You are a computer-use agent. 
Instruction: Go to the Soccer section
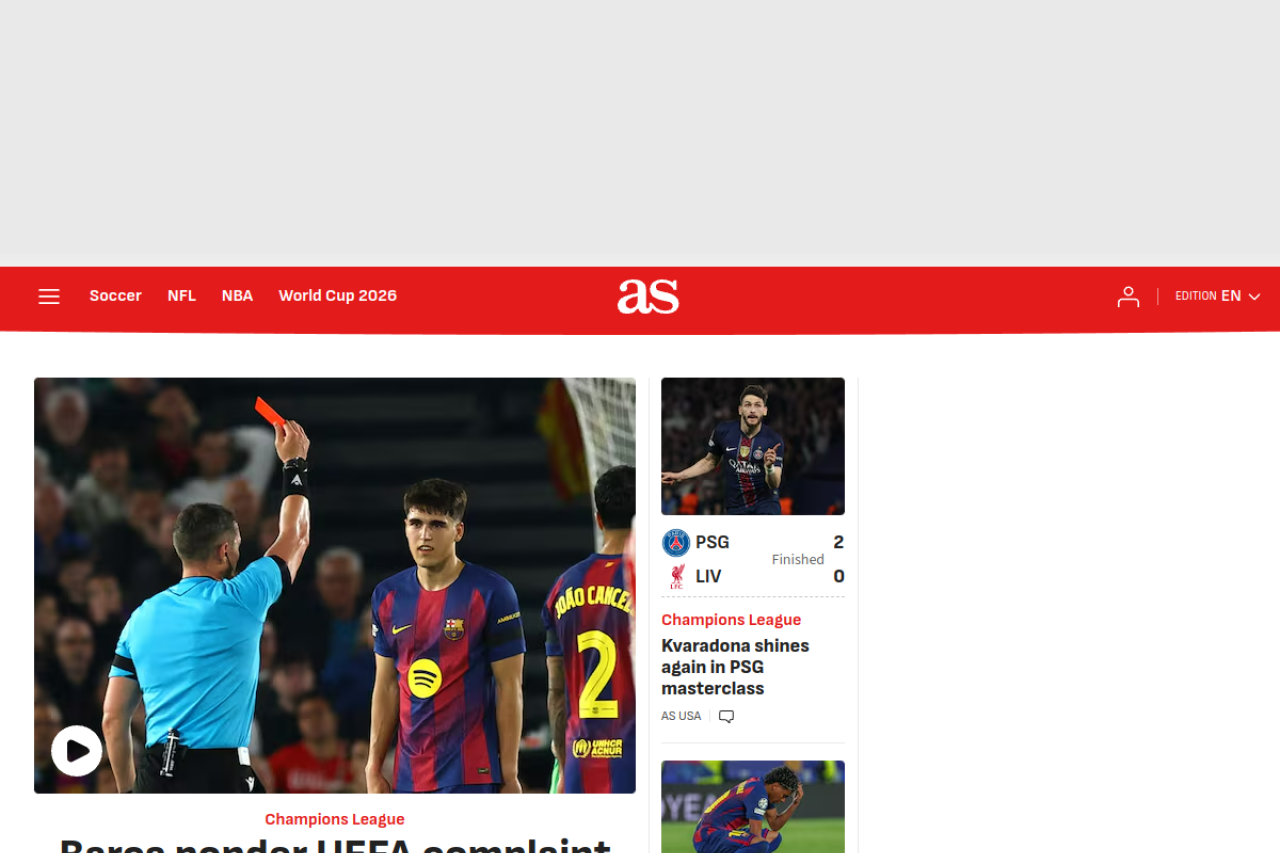click(x=115, y=296)
